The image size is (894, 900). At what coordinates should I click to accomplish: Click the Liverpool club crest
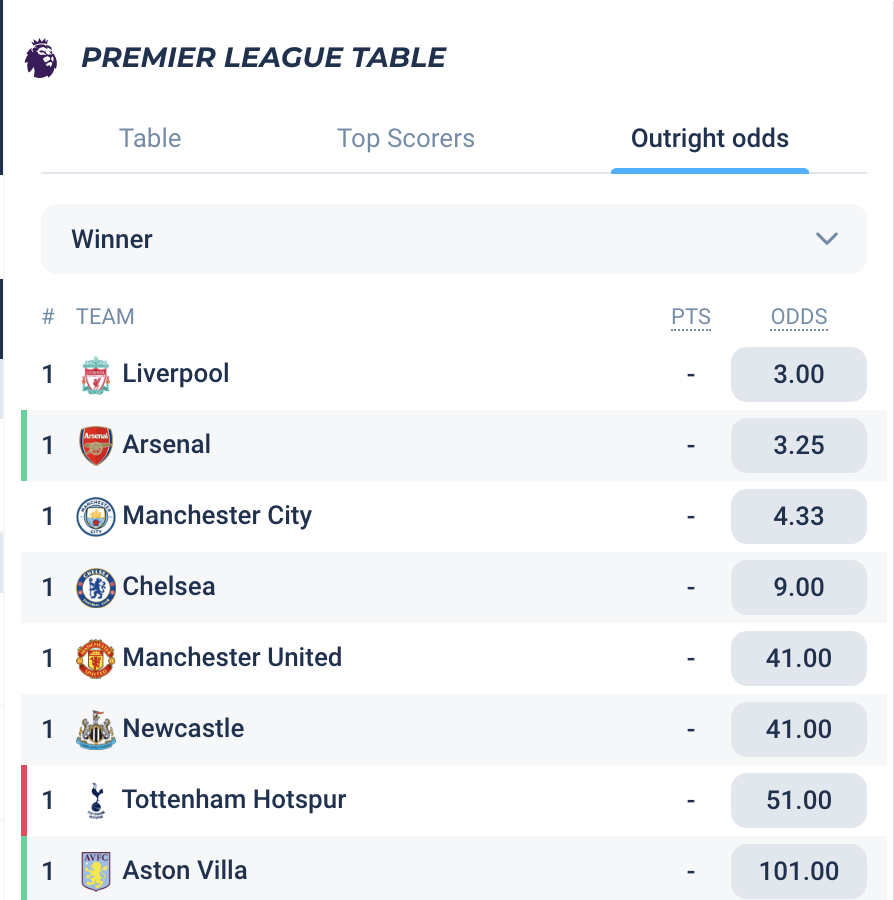96,375
